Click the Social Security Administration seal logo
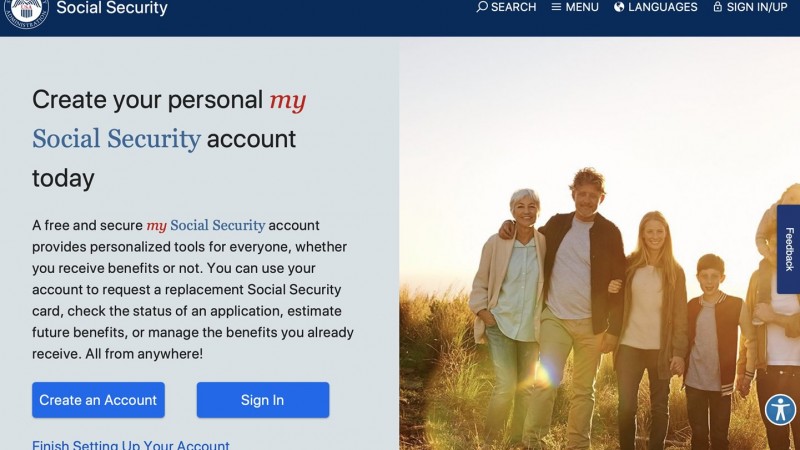 tap(27, 12)
